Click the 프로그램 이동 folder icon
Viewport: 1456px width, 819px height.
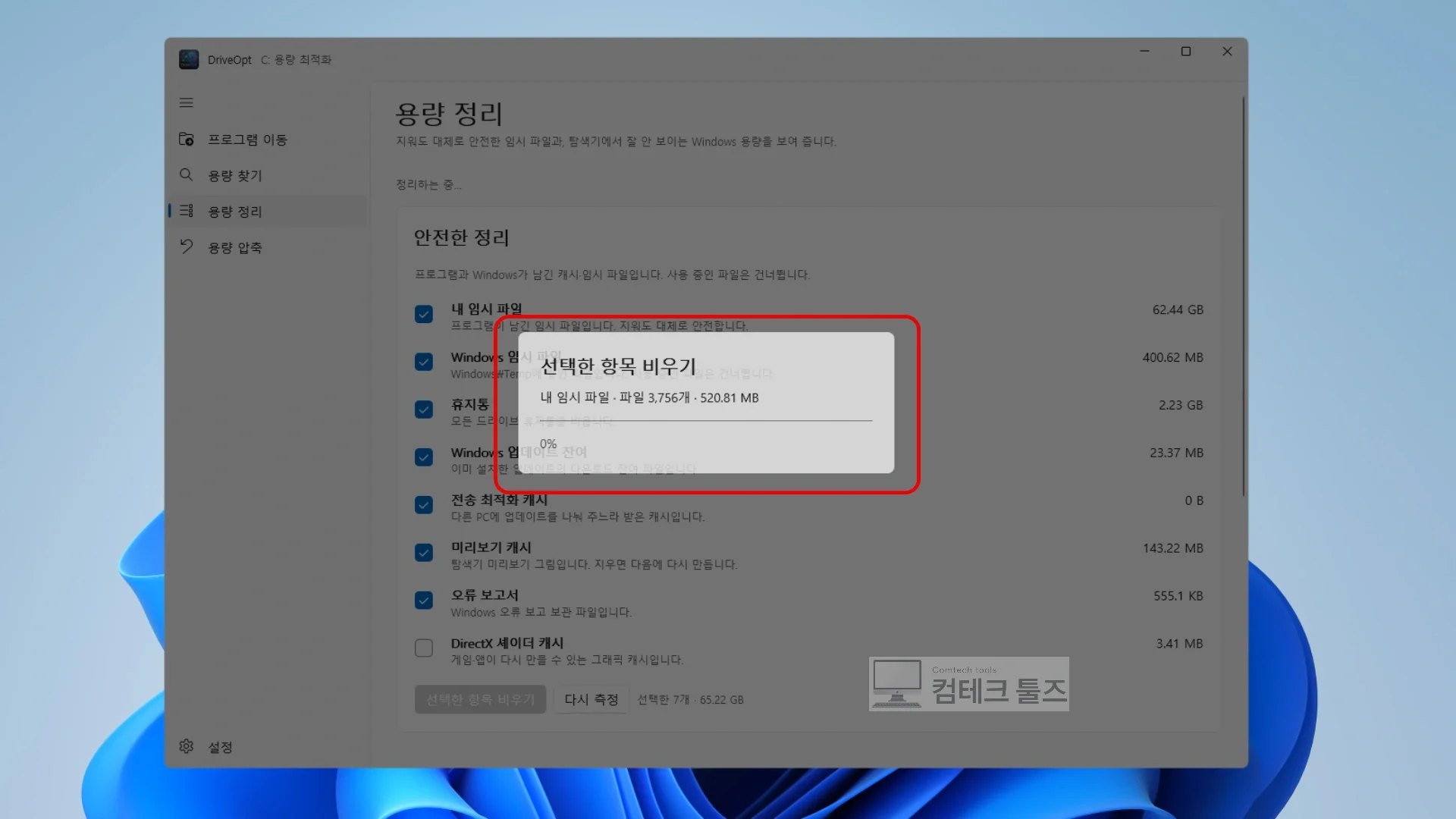tap(186, 139)
